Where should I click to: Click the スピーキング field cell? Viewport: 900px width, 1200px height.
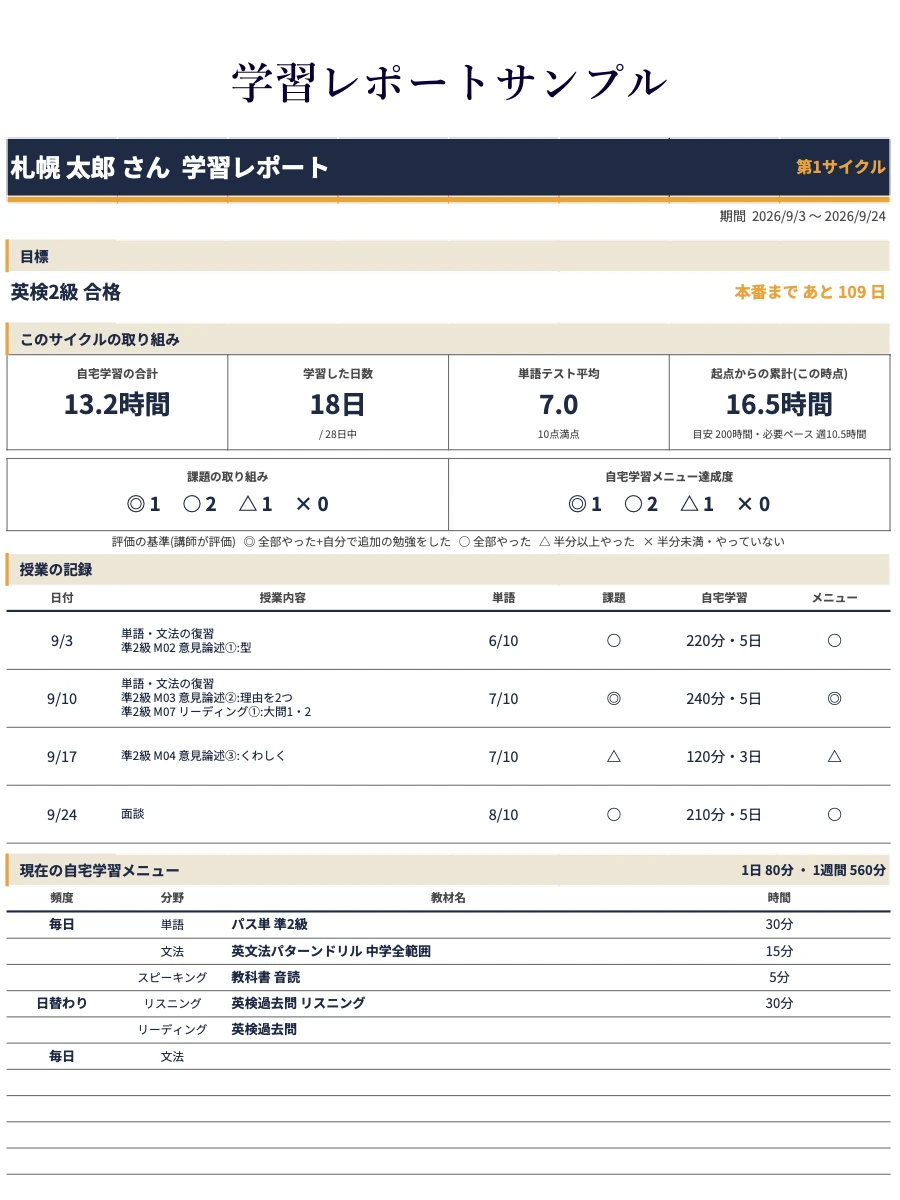172,977
